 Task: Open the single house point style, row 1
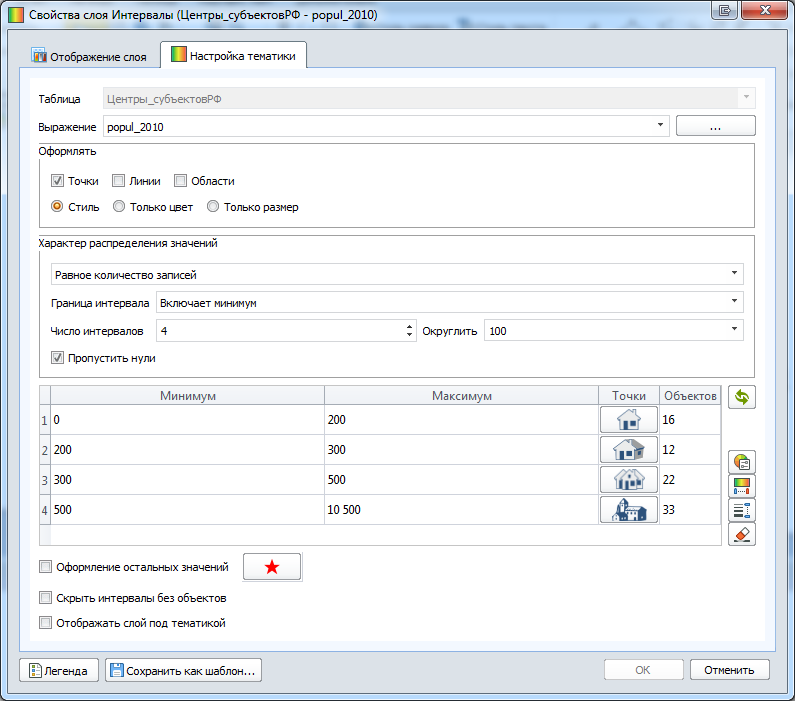[x=629, y=420]
